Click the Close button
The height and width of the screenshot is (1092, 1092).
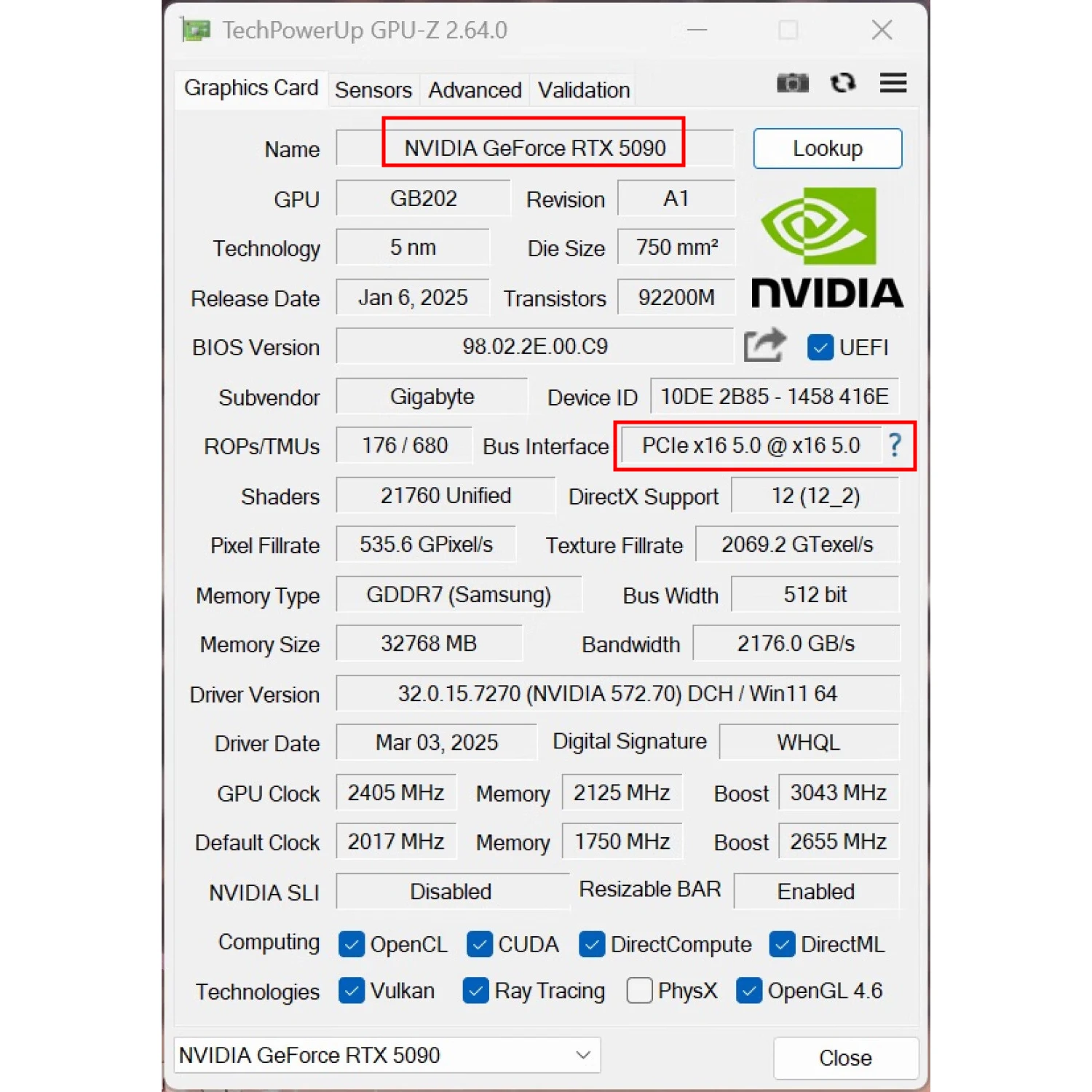845,1058
